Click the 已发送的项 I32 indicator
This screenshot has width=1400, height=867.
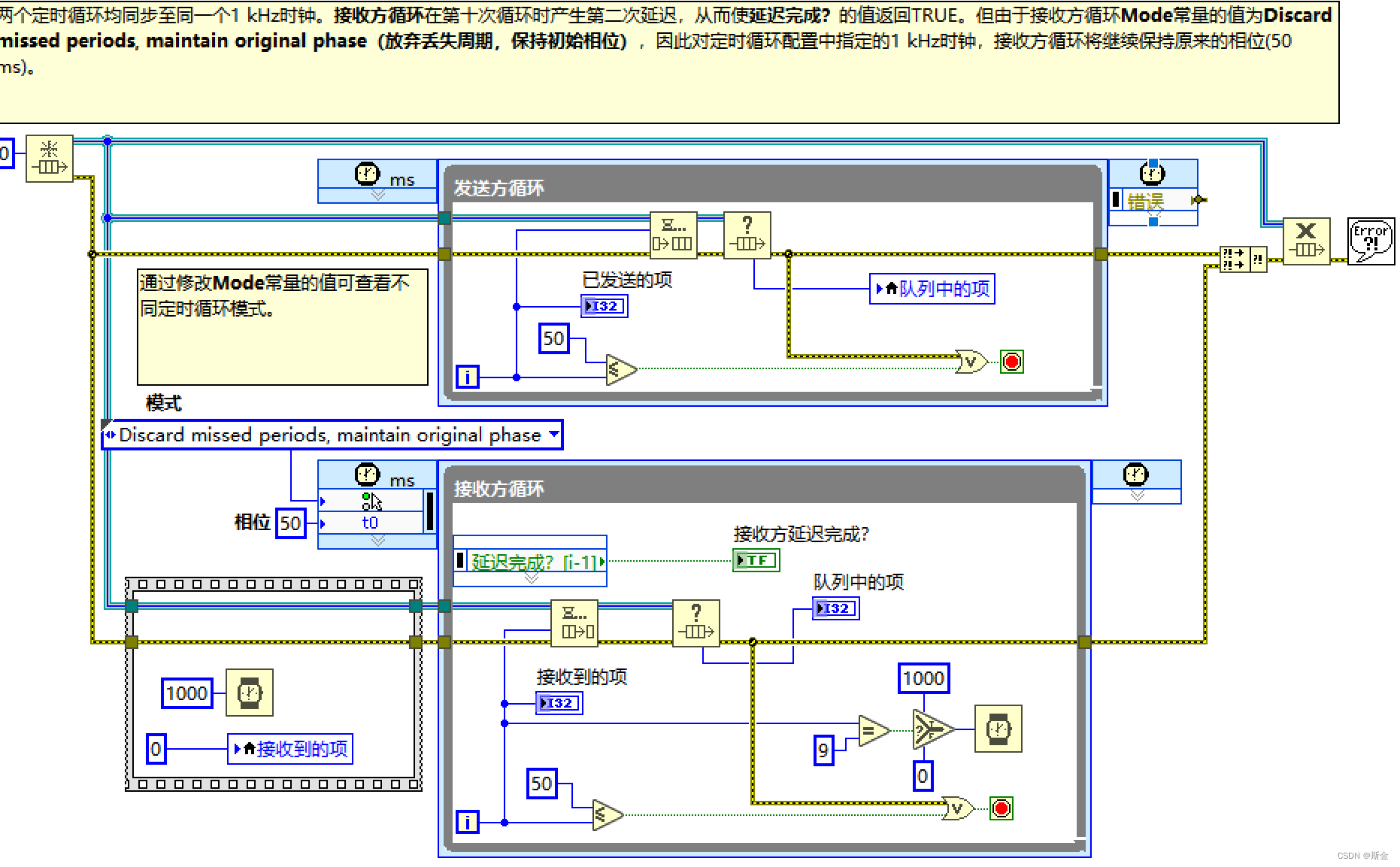click(x=605, y=306)
